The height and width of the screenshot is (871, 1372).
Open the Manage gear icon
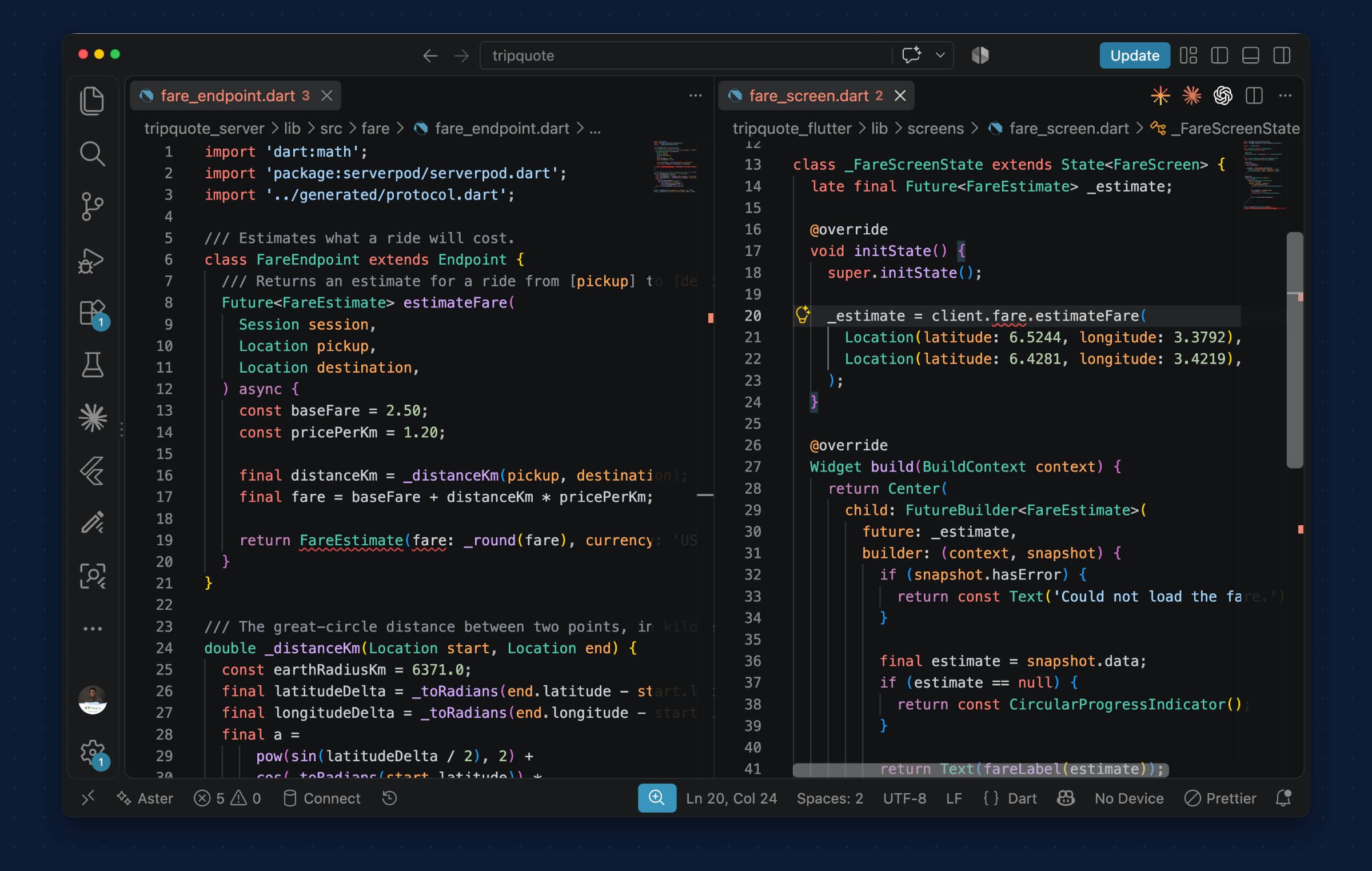94,753
